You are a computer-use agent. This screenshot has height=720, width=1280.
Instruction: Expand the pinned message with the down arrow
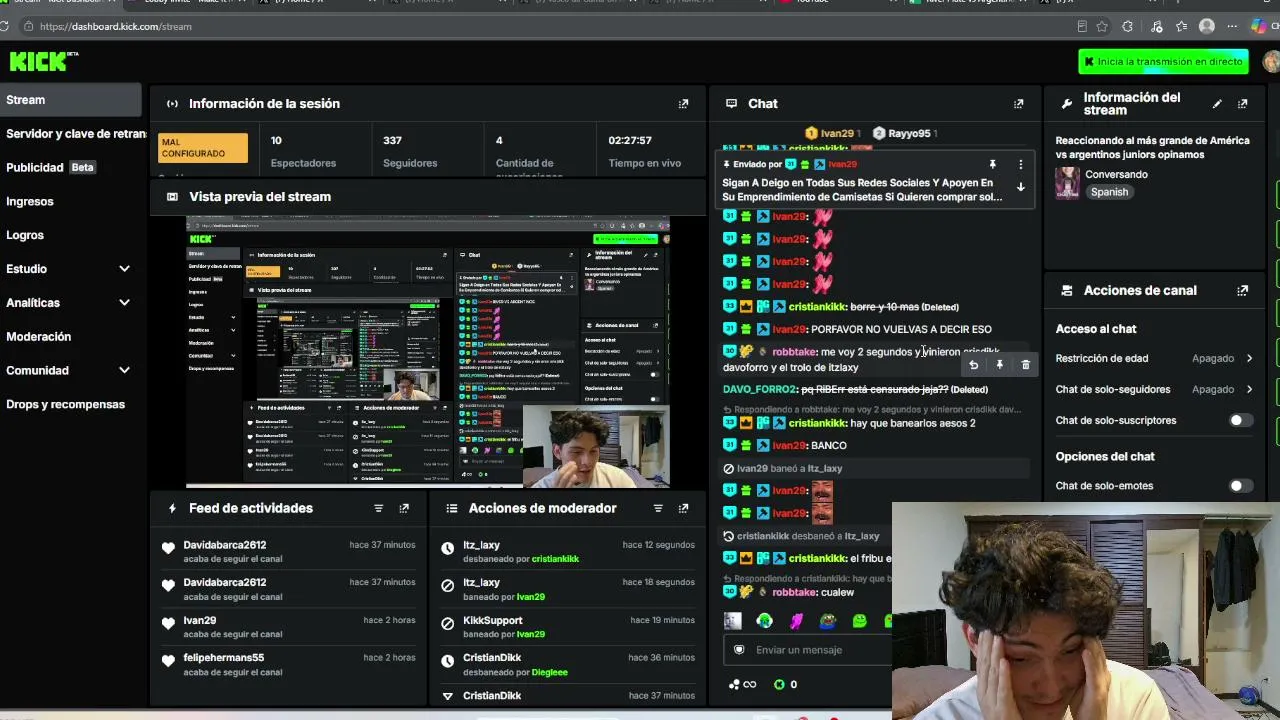[x=1020, y=187]
